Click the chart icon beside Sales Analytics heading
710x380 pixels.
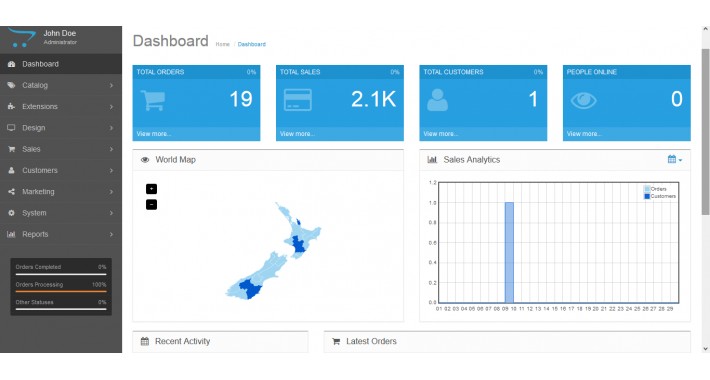[x=432, y=160]
